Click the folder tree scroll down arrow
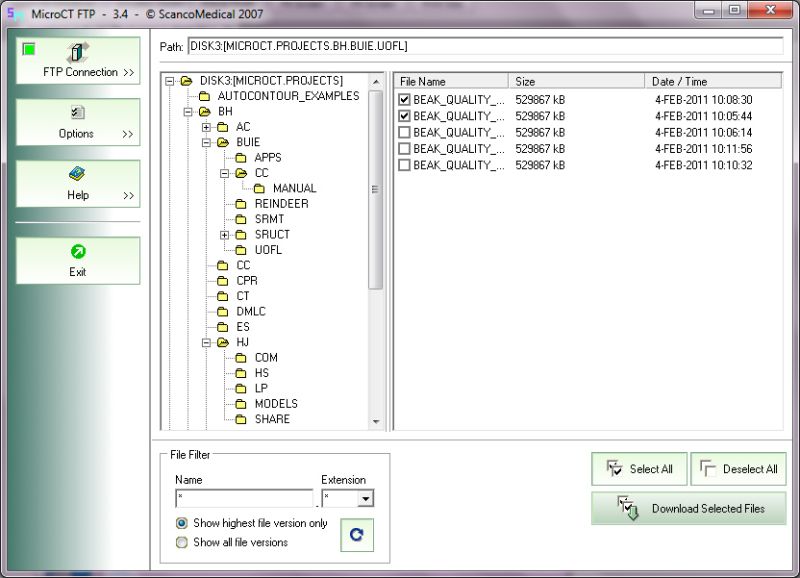The width and height of the screenshot is (800, 578). (x=376, y=422)
